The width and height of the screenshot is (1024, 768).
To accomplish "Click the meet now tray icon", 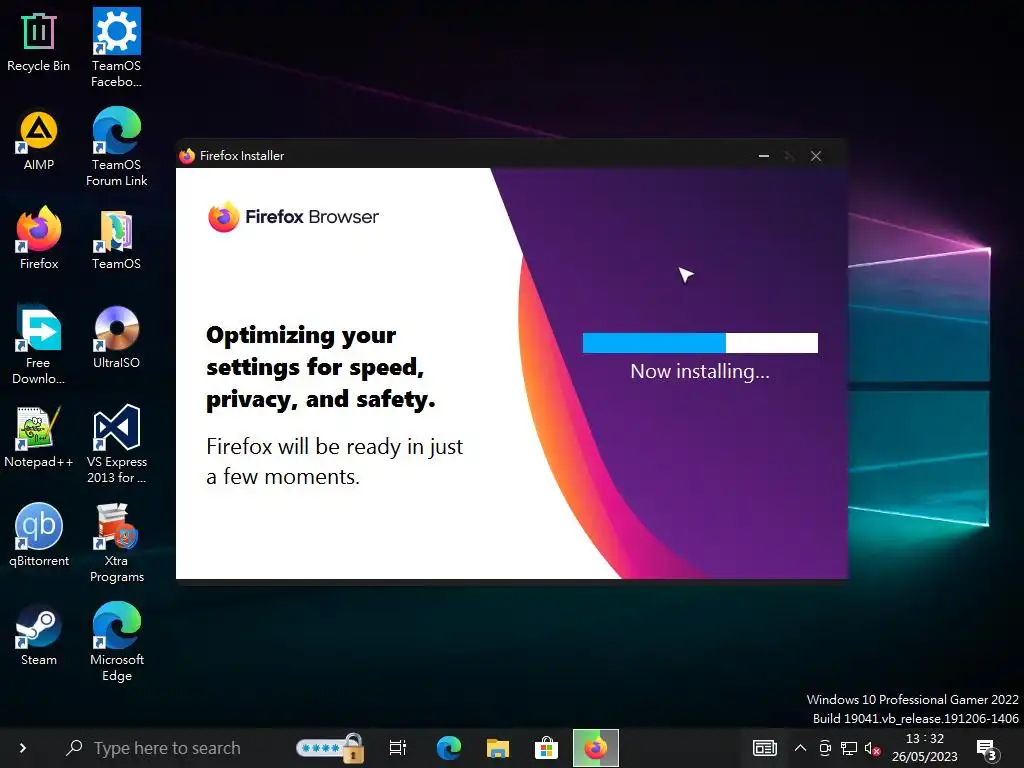I will [x=825, y=748].
